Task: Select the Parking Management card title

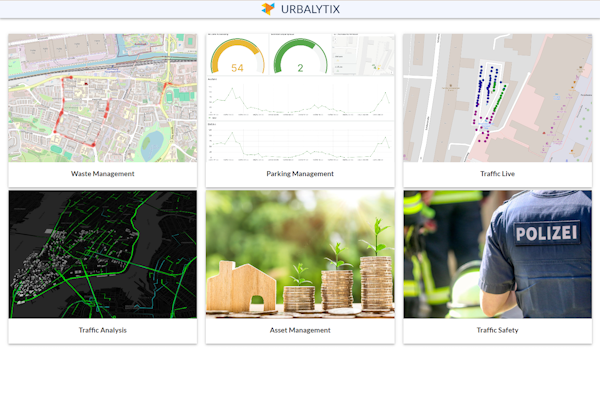Action: coord(300,174)
